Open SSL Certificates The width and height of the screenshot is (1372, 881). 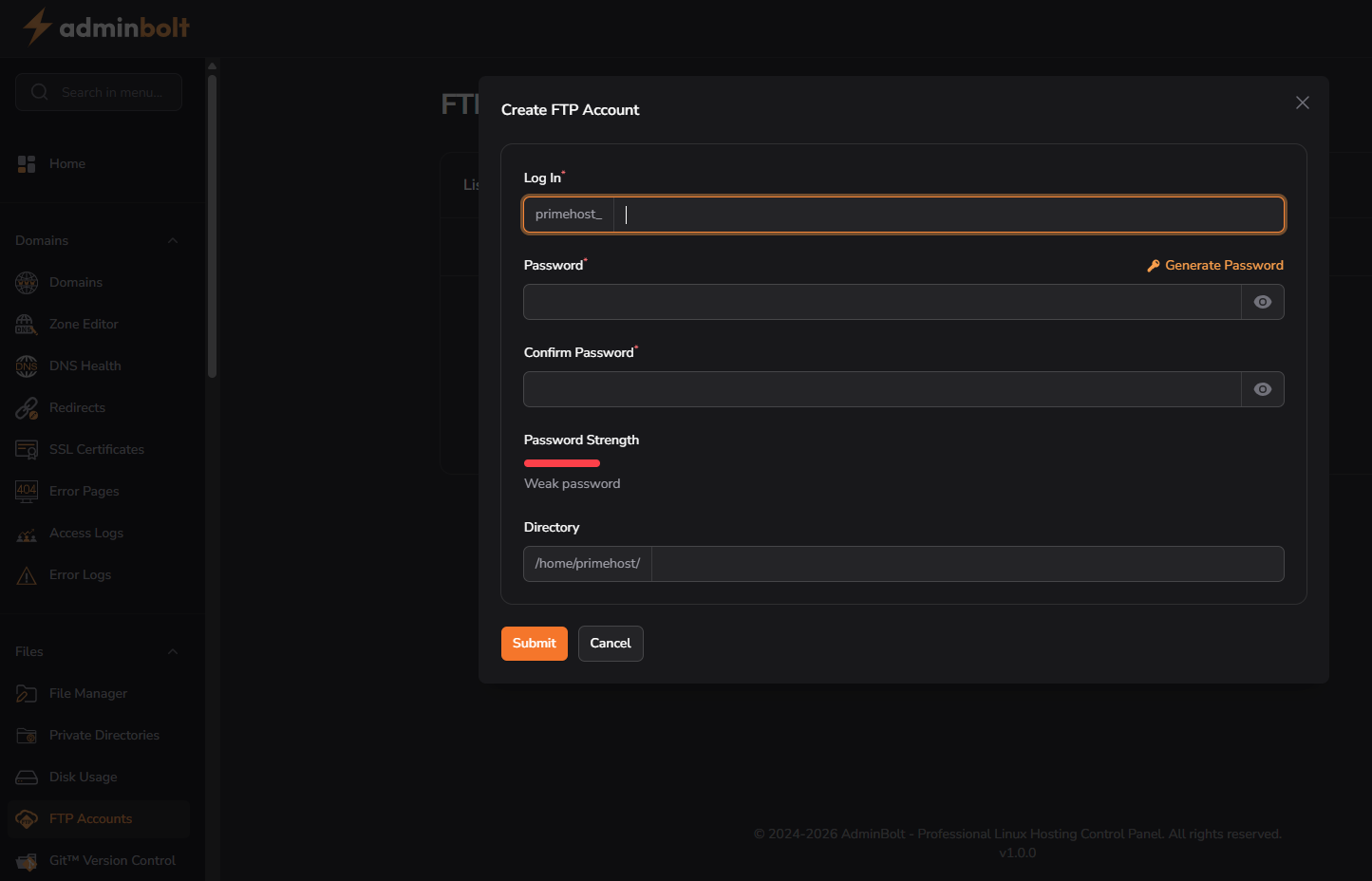pyautogui.click(x=97, y=449)
